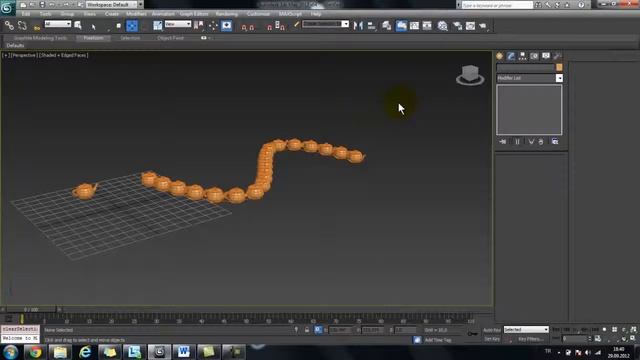Open the Customize menu

click(x=258, y=14)
